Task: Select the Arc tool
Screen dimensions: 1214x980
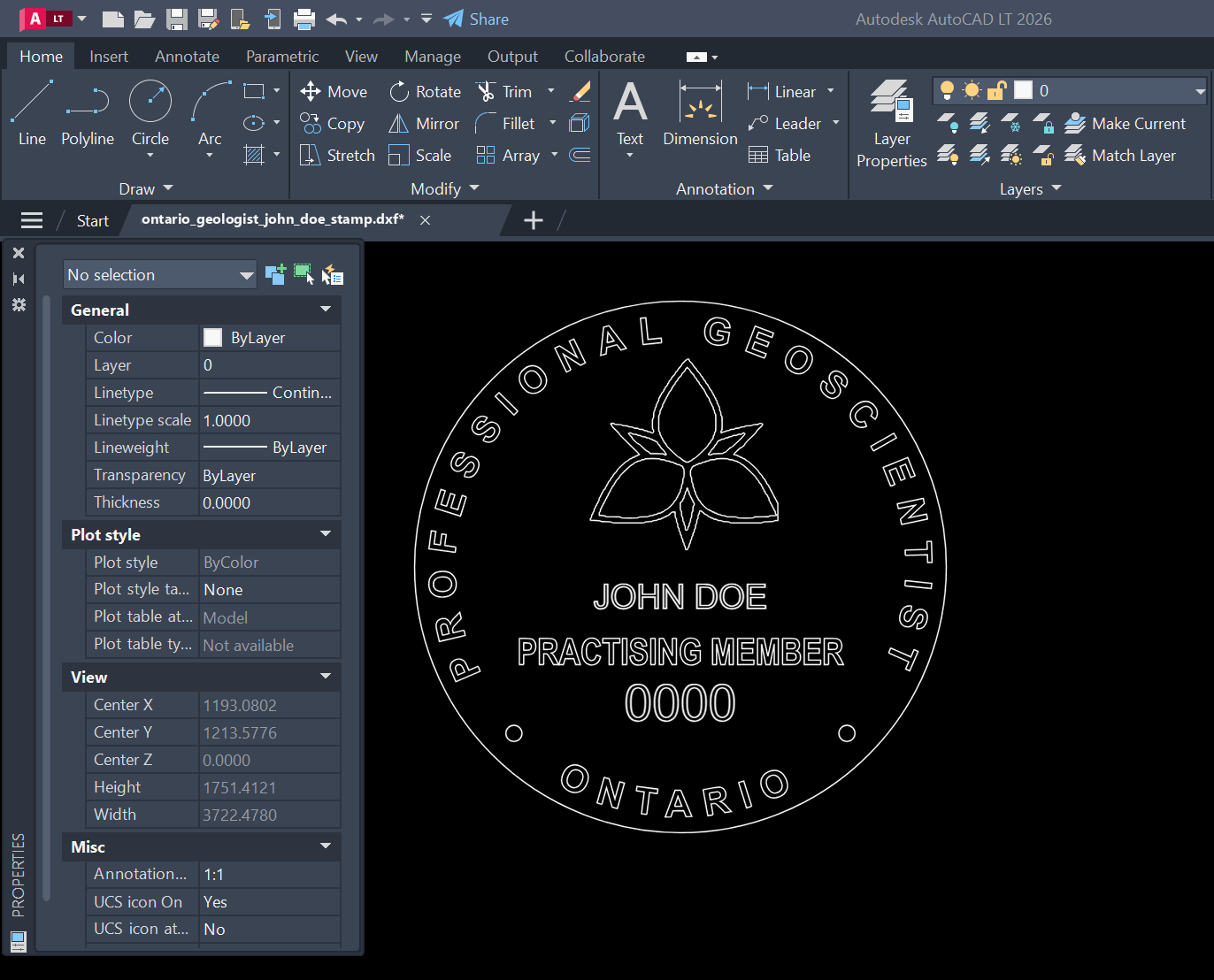Action: (210, 112)
